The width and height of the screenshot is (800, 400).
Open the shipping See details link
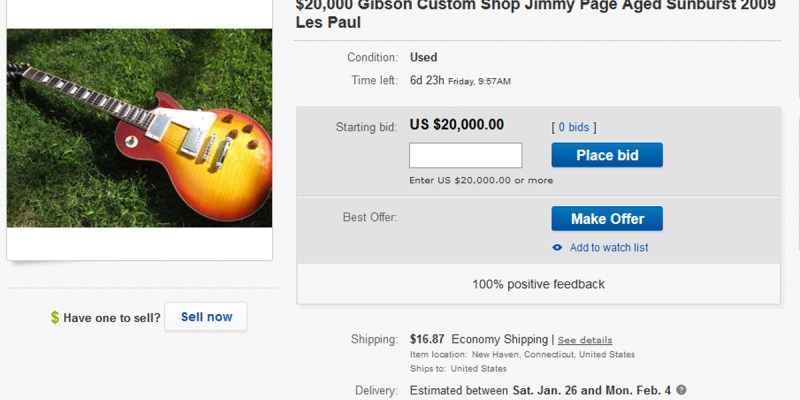tap(585, 340)
